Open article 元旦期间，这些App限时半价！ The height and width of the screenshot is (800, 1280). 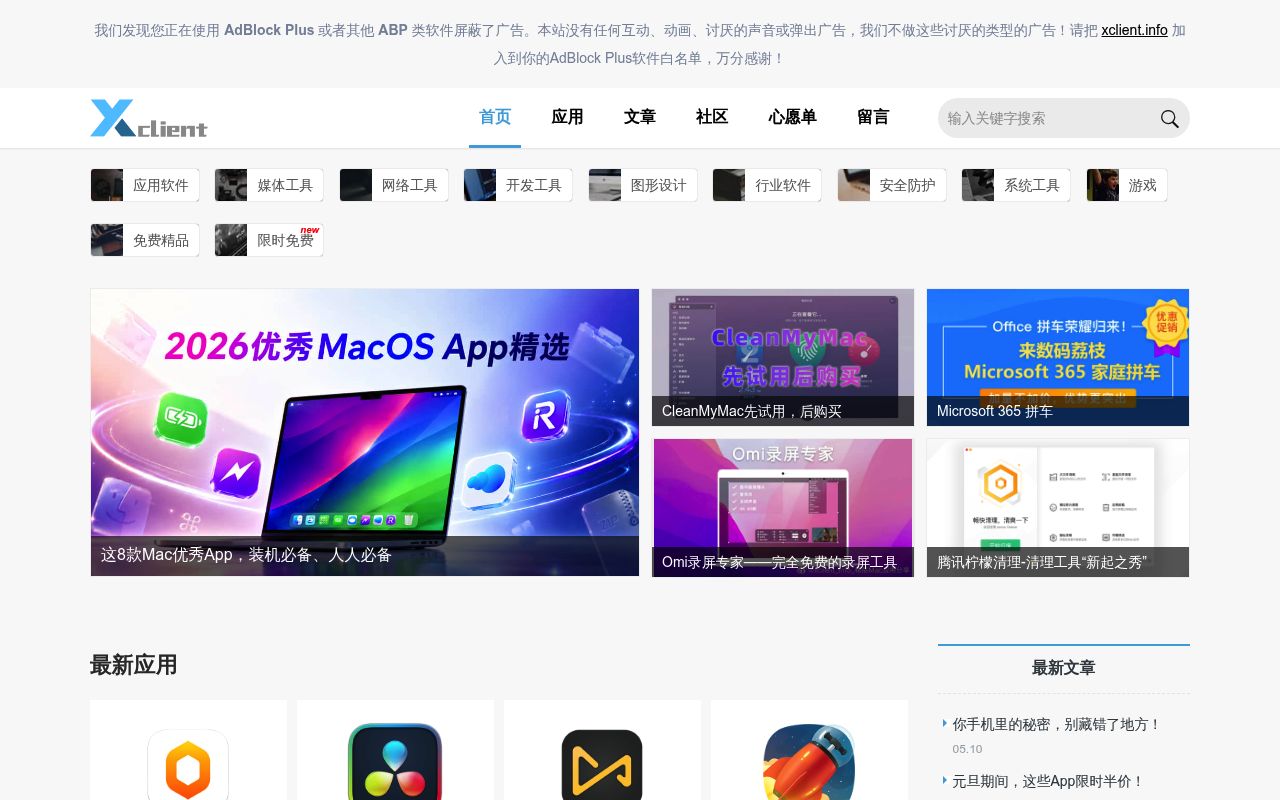point(1048,781)
